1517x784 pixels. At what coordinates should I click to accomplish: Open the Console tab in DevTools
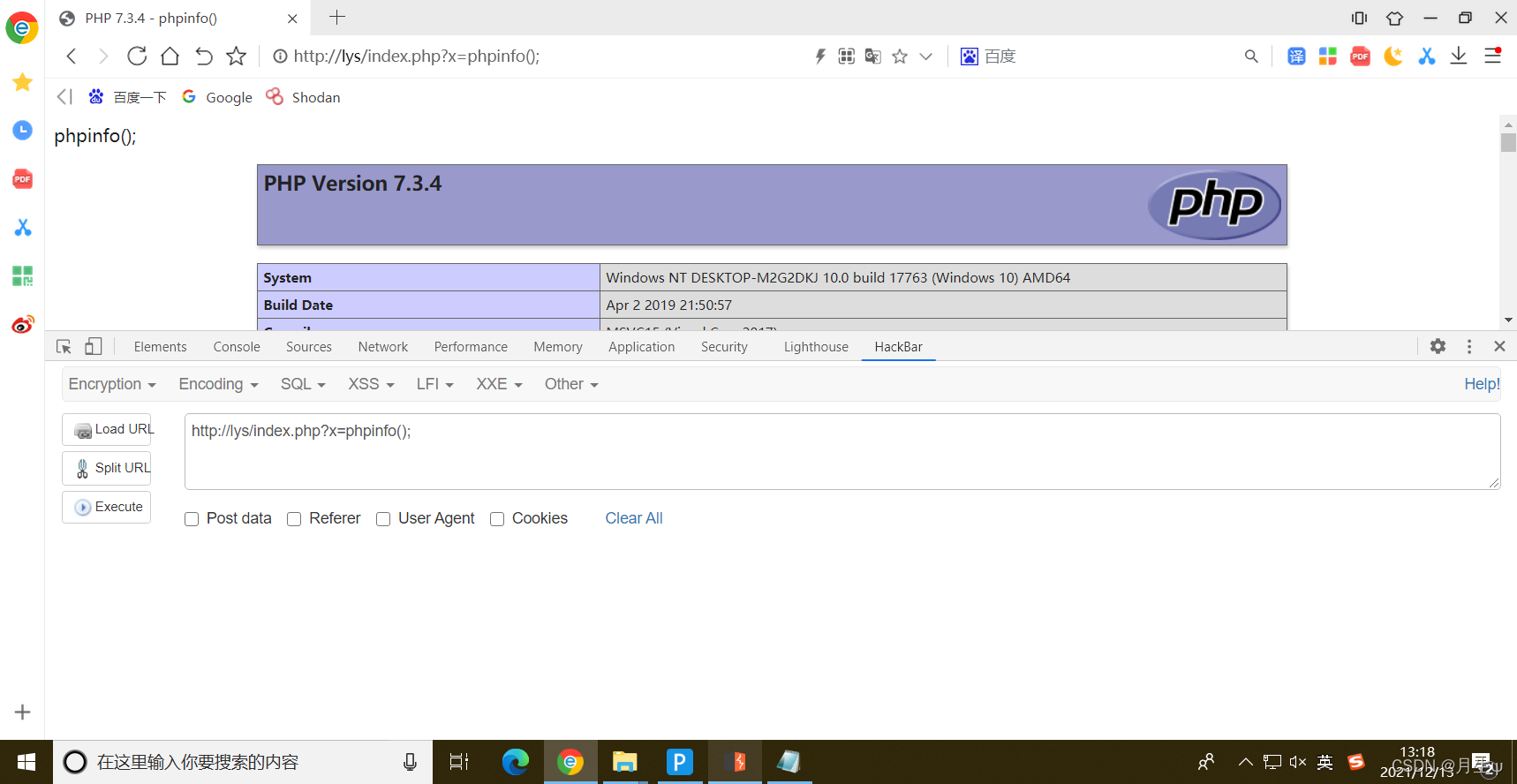237,347
